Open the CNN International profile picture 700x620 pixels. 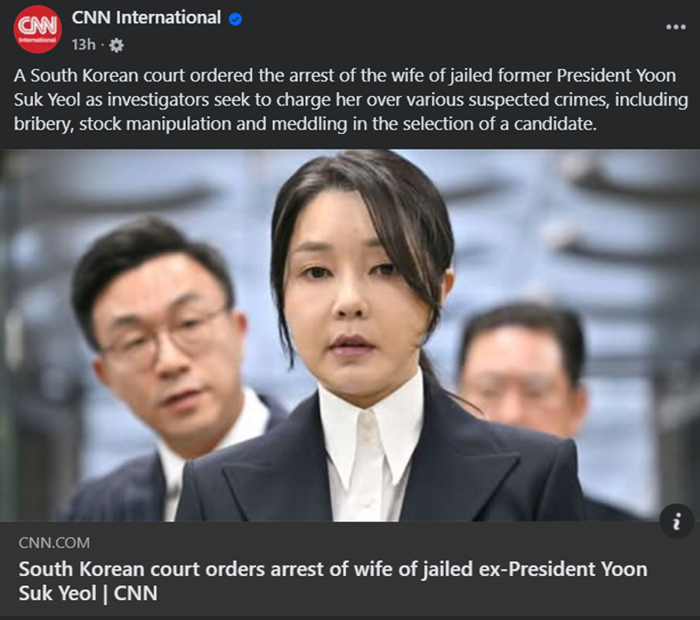pos(38,29)
